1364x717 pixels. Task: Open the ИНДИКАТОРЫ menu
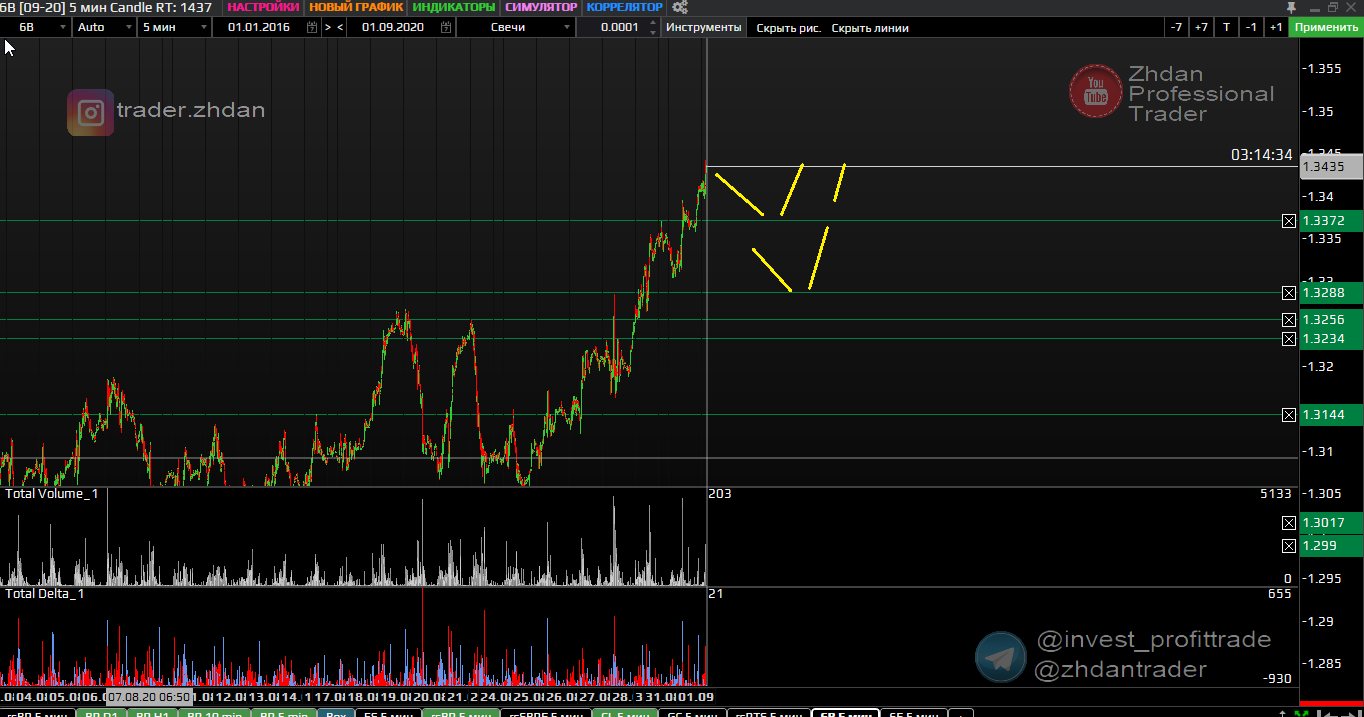(x=454, y=7)
